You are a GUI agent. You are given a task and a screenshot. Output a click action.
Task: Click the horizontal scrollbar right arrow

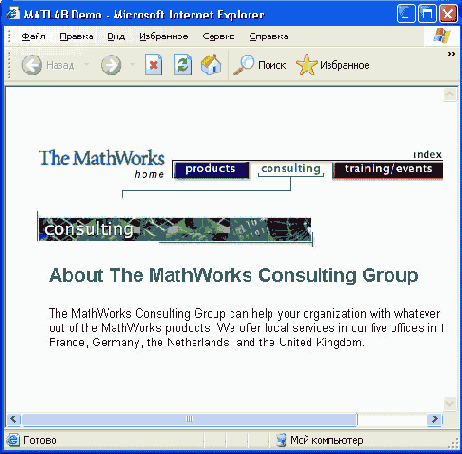point(435,419)
